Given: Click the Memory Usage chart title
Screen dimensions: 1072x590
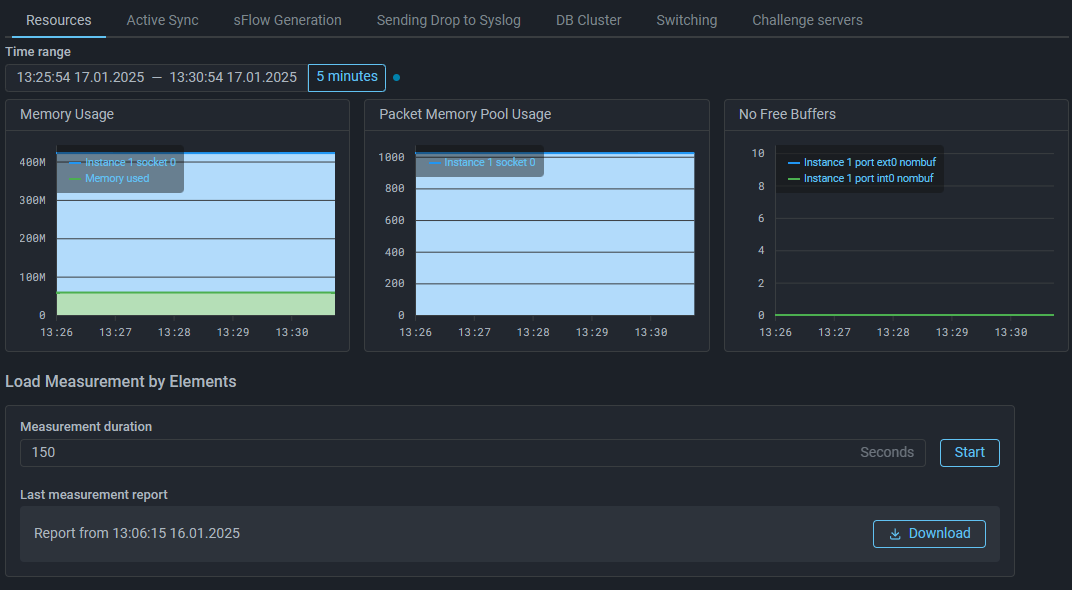Looking at the screenshot, I should coord(67,114).
